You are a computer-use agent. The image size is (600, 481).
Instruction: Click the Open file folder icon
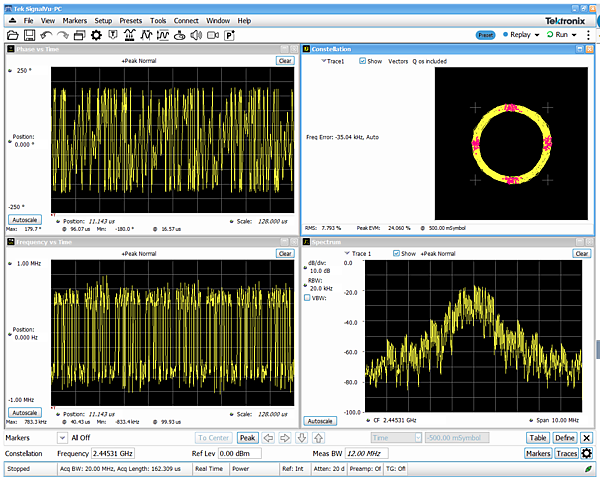point(13,35)
